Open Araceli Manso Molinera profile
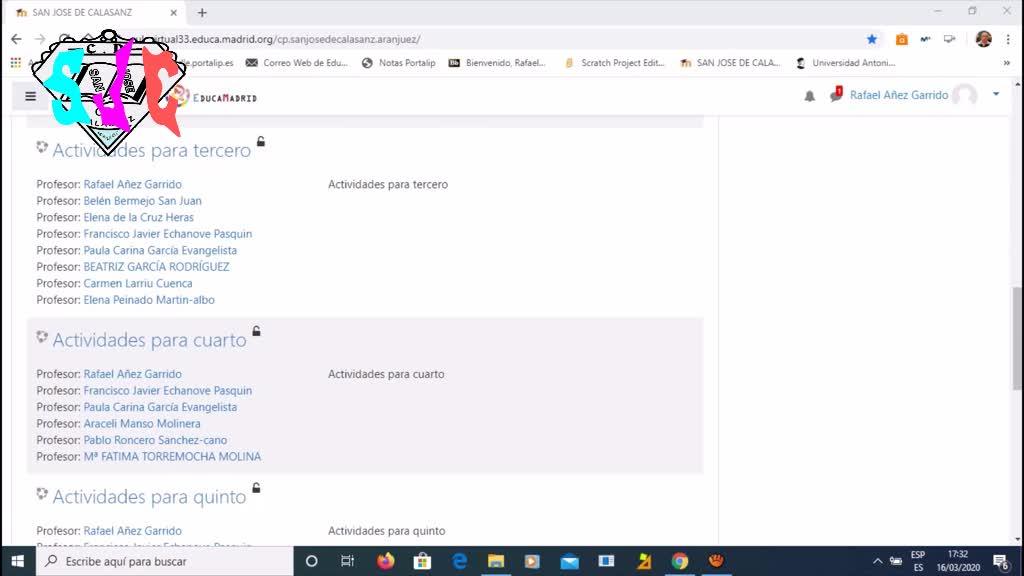Viewport: 1024px width, 576px height. point(142,423)
